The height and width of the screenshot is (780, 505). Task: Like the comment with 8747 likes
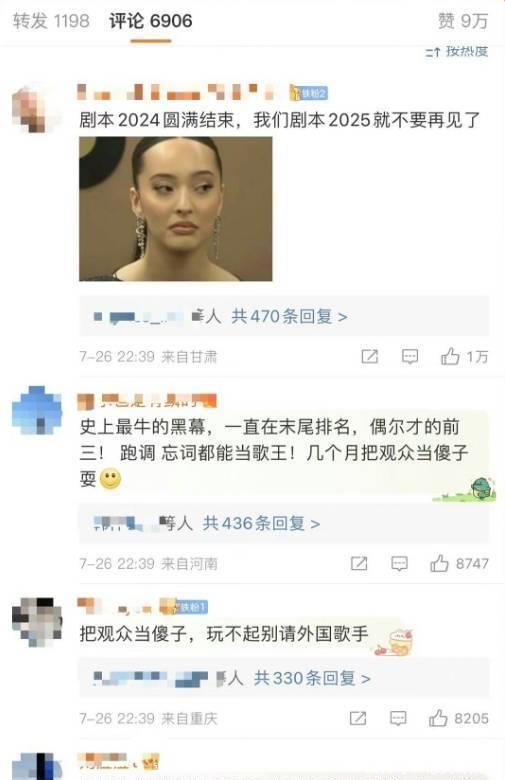[439, 564]
